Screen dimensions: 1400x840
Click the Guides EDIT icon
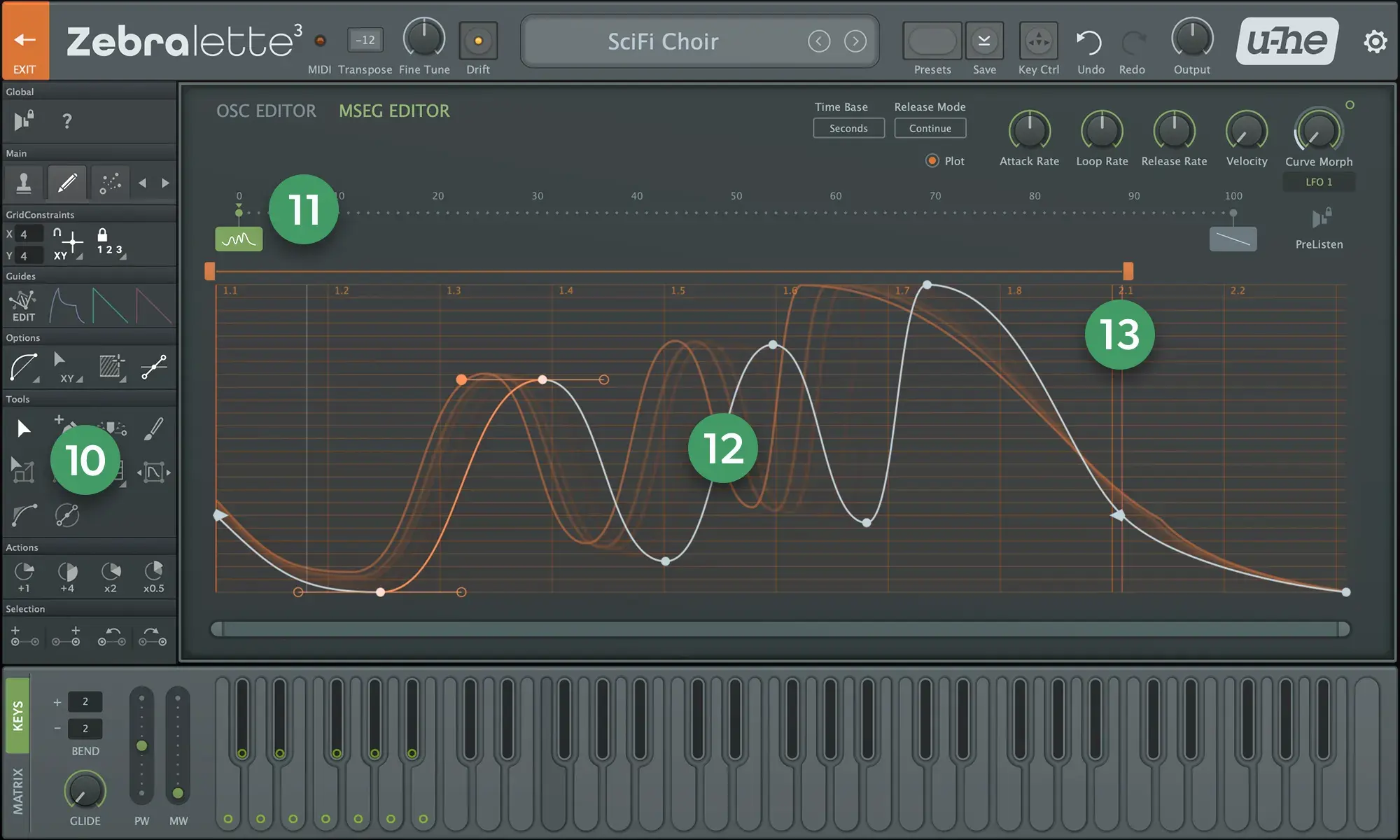click(23, 306)
